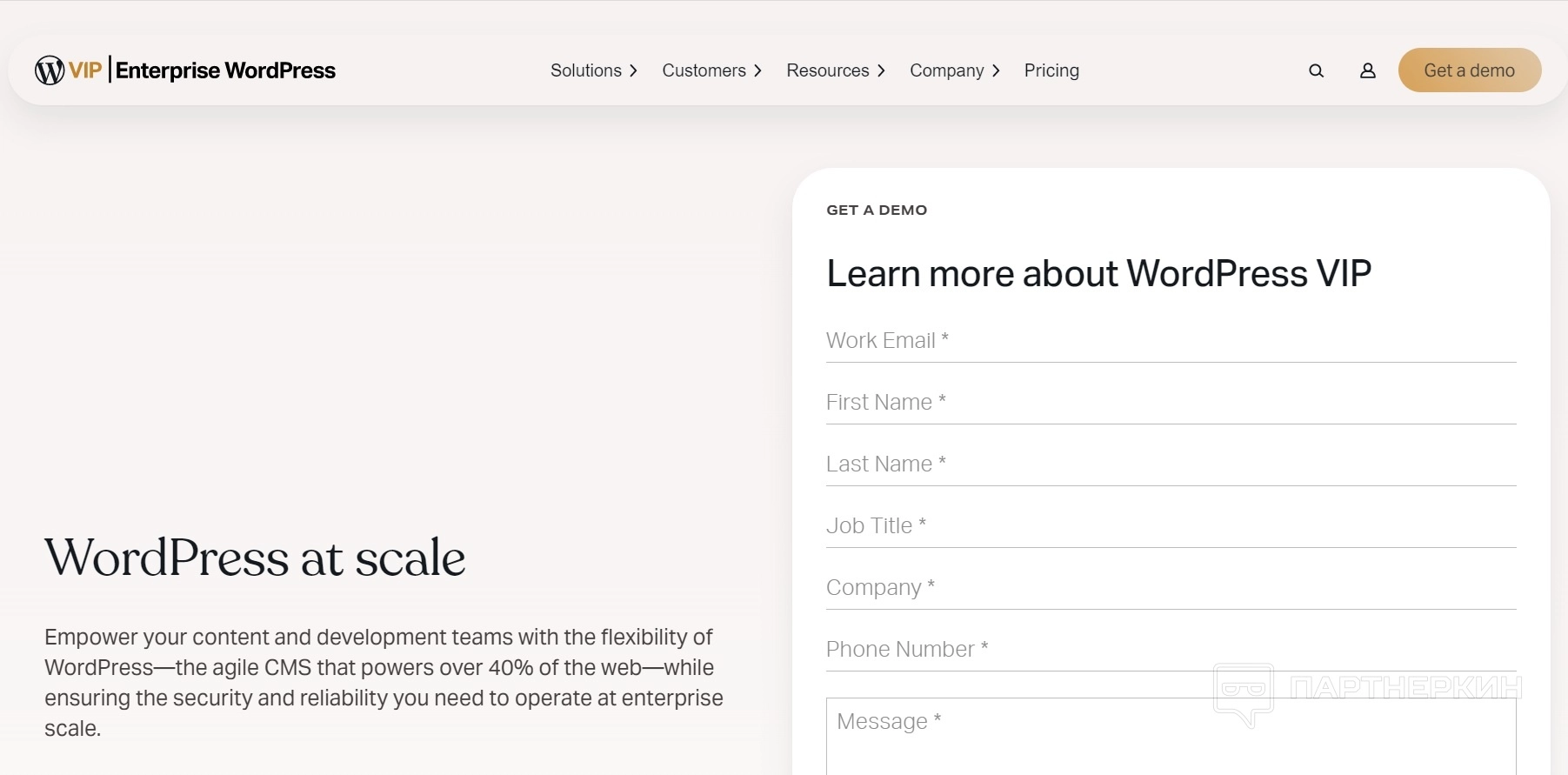The height and width of the screenshot is (775, 1568).
Task: Click the Job Title field
Action: pyautogui.click(x=1171, y=526)
